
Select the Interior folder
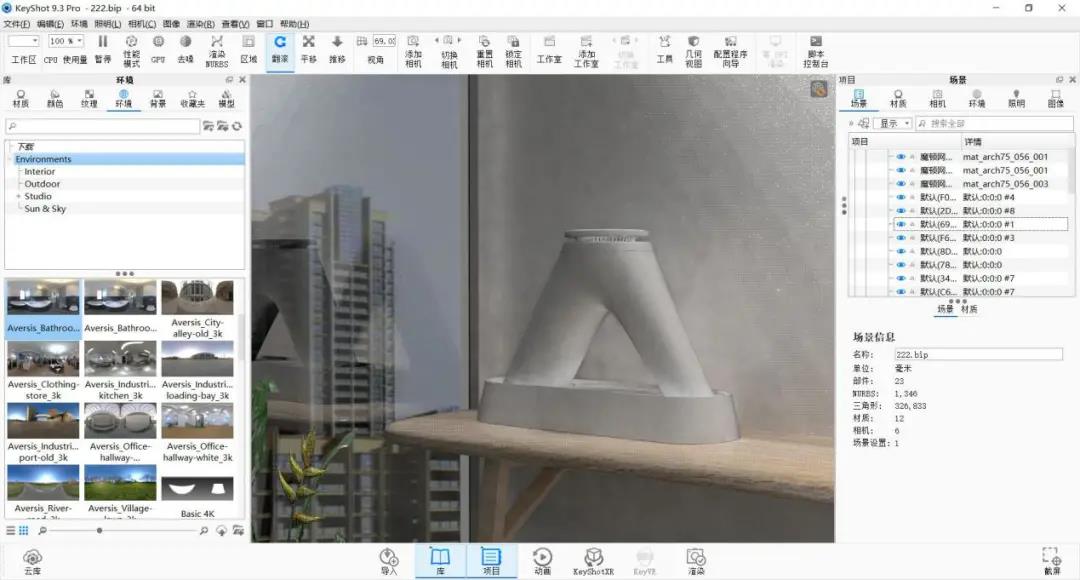point(40,172)
